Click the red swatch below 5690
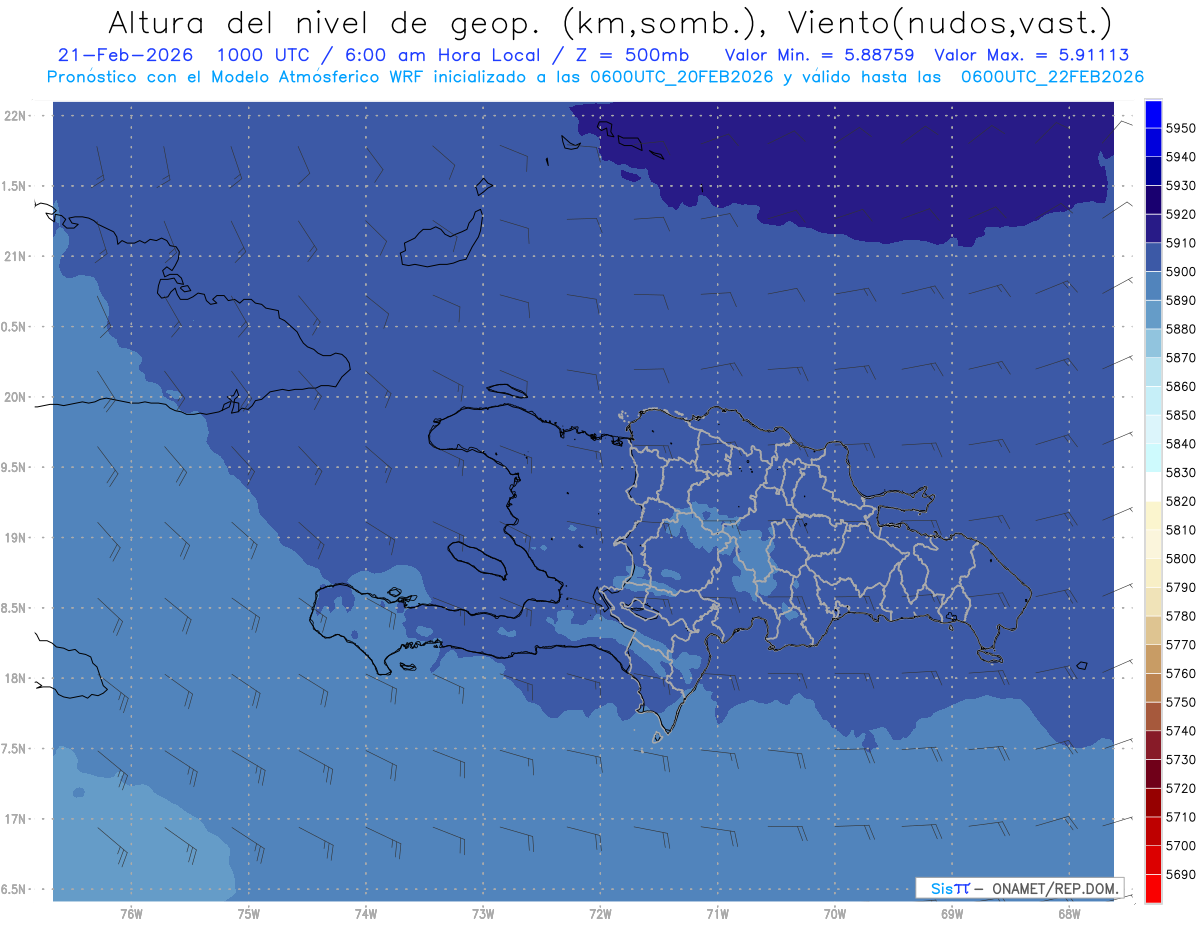Image resolution: width=1200 pixels, height=927 pixels. (1152, 888)
